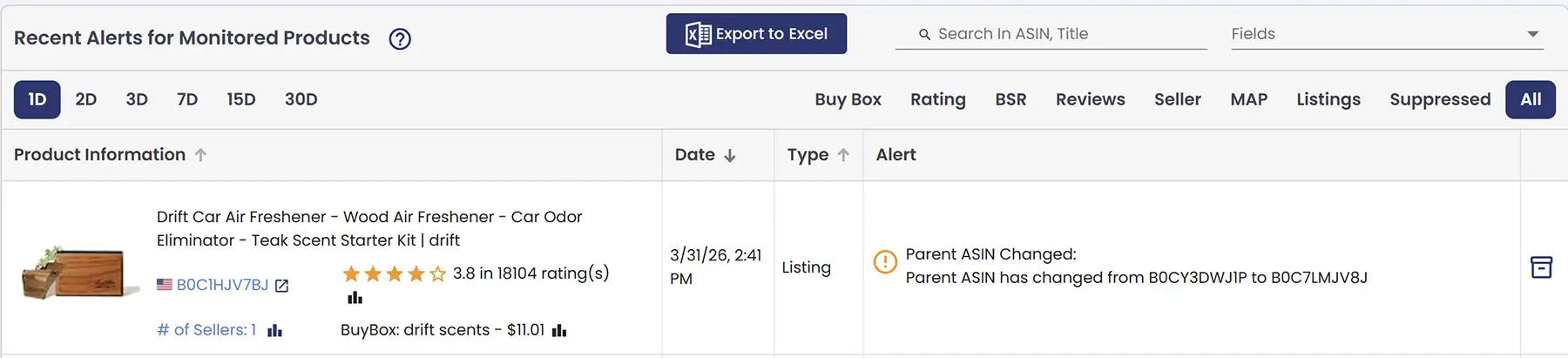Open the seller count chart icon
The width and height of the screenshot is (1568, 358).
(x=275, y=331)
